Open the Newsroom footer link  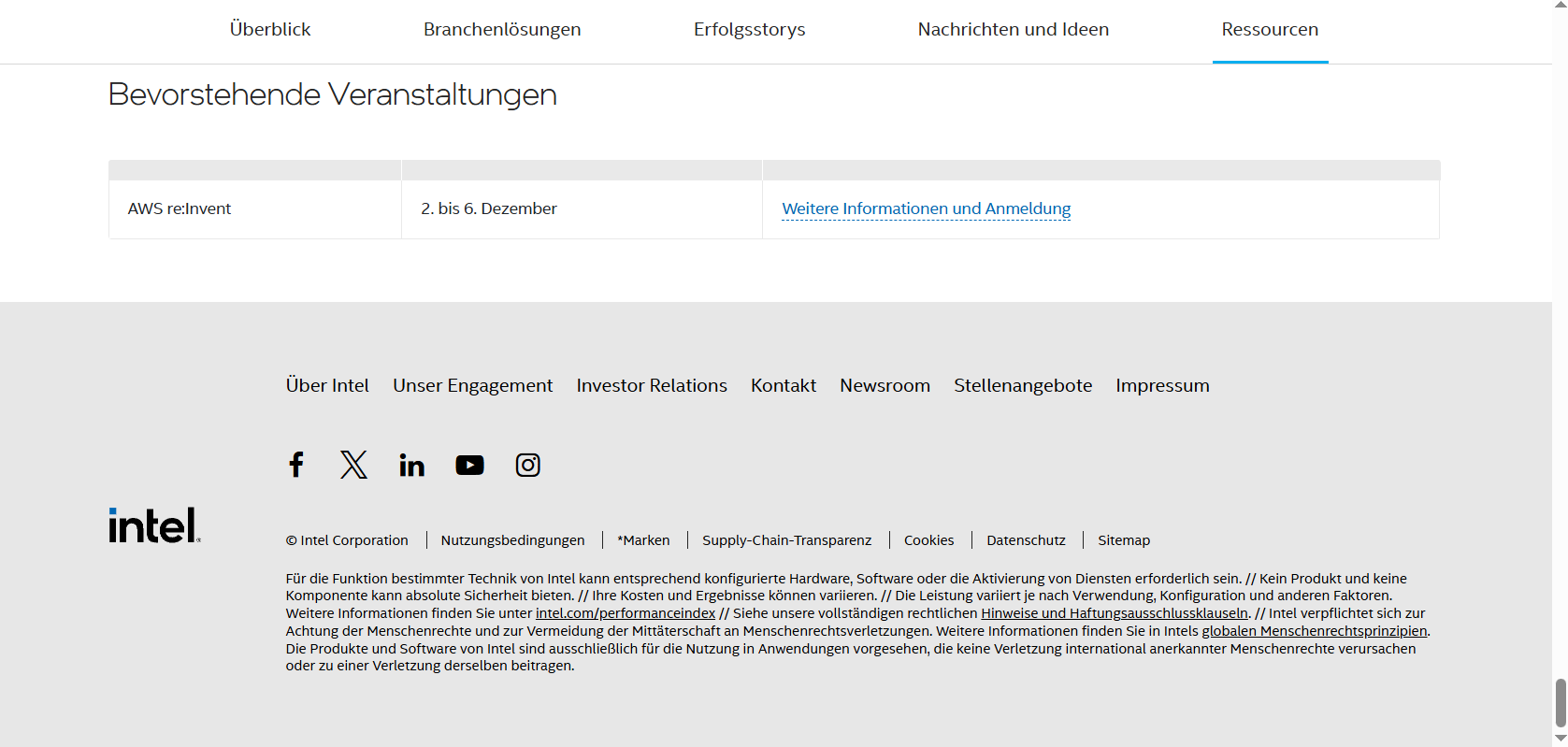click(x=885, y=385)
